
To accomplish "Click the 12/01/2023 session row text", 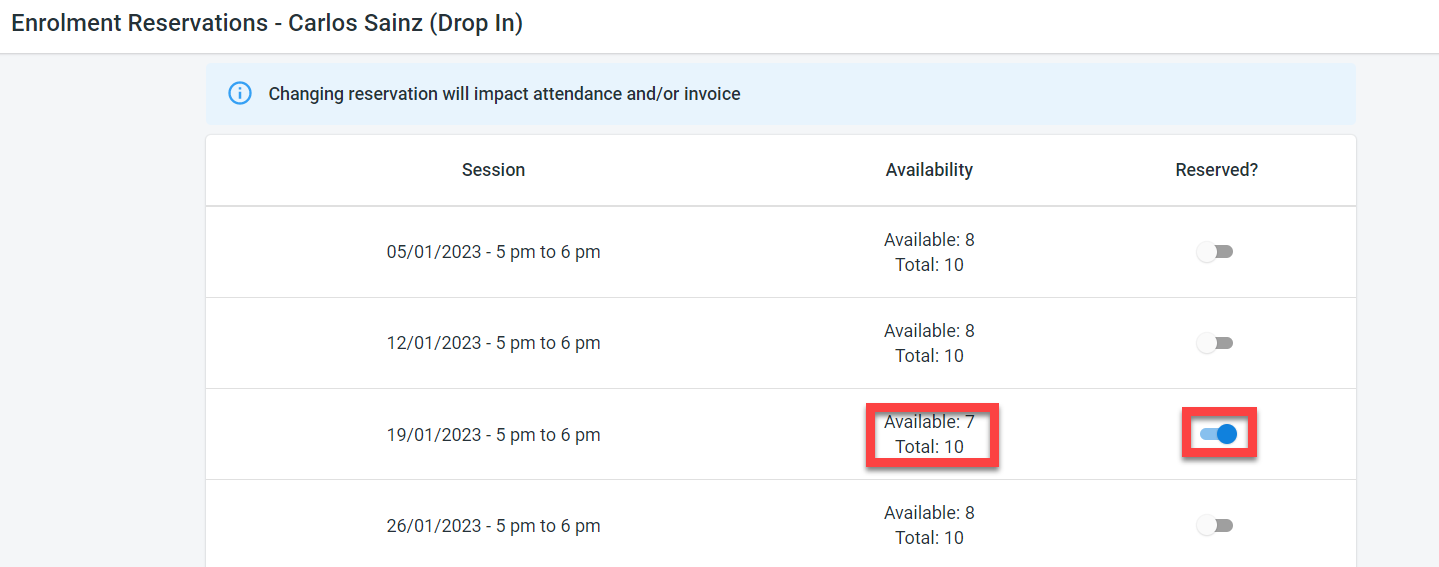I will coord(493,343).
